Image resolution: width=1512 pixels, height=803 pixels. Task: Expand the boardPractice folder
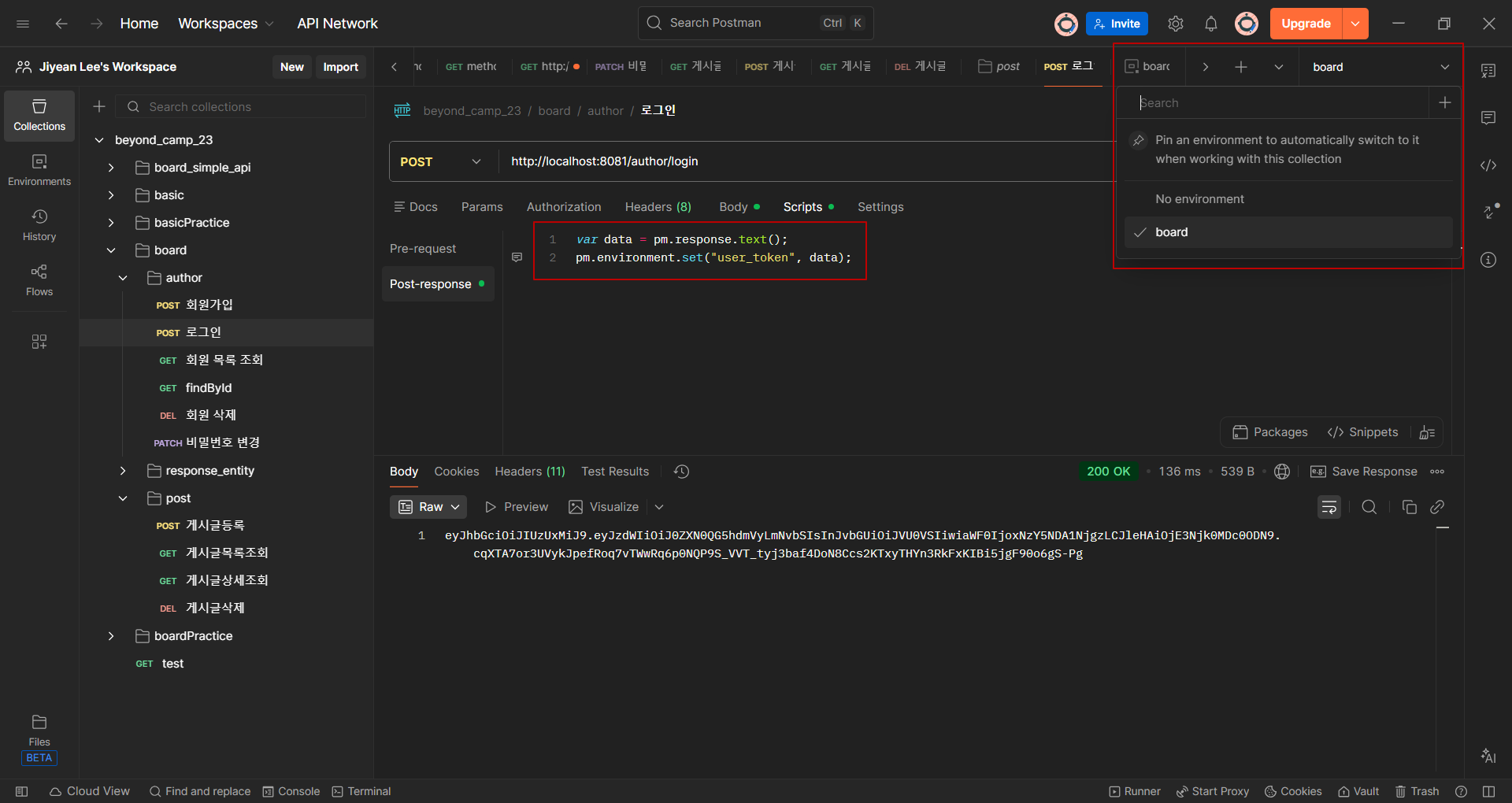coord(111,636)
